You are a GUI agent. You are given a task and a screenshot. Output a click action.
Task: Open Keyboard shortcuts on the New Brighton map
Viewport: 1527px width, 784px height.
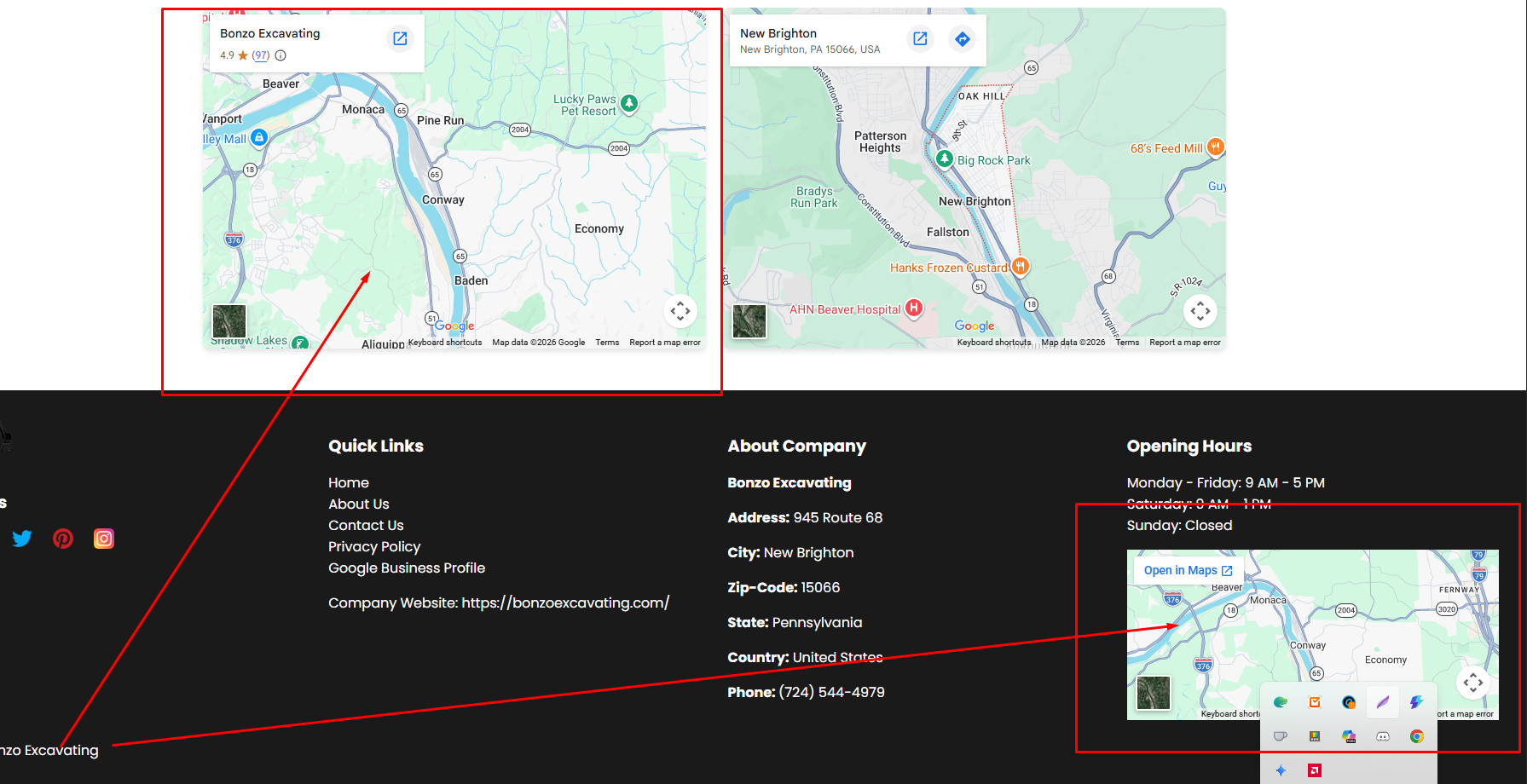tap(994, 343)
